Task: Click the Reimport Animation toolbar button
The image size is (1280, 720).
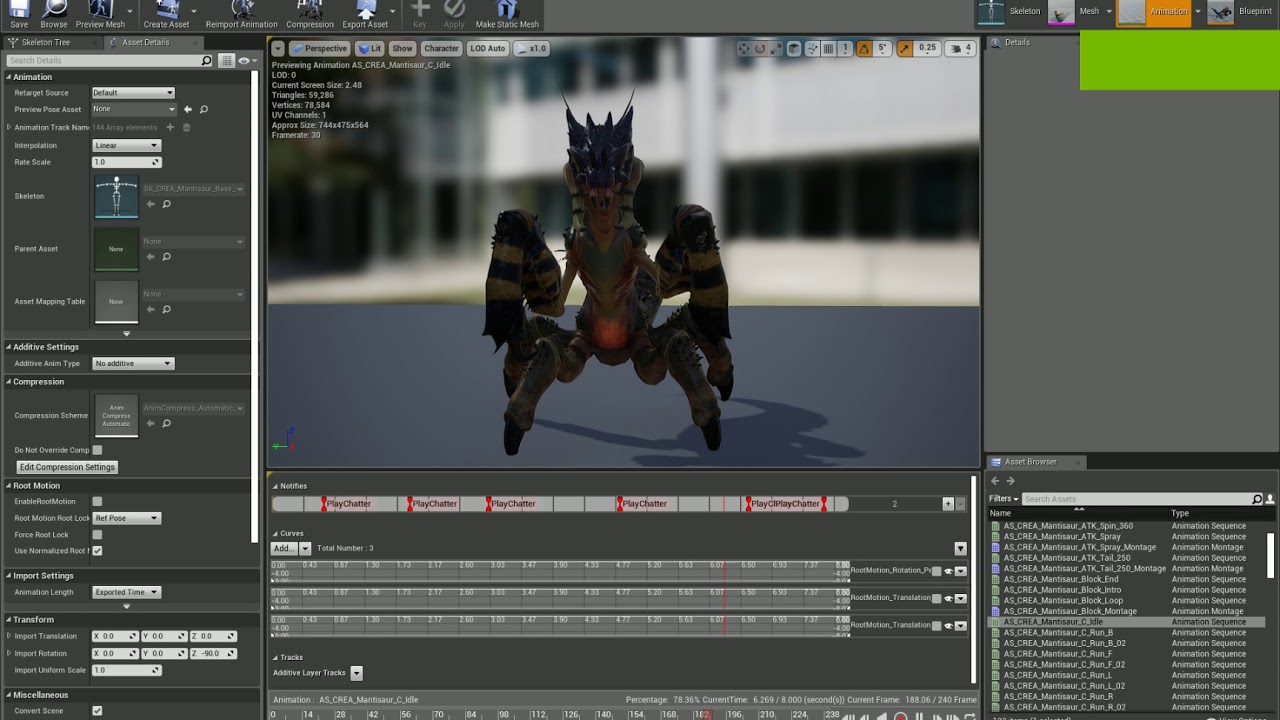Action: (x=242, y=14)
